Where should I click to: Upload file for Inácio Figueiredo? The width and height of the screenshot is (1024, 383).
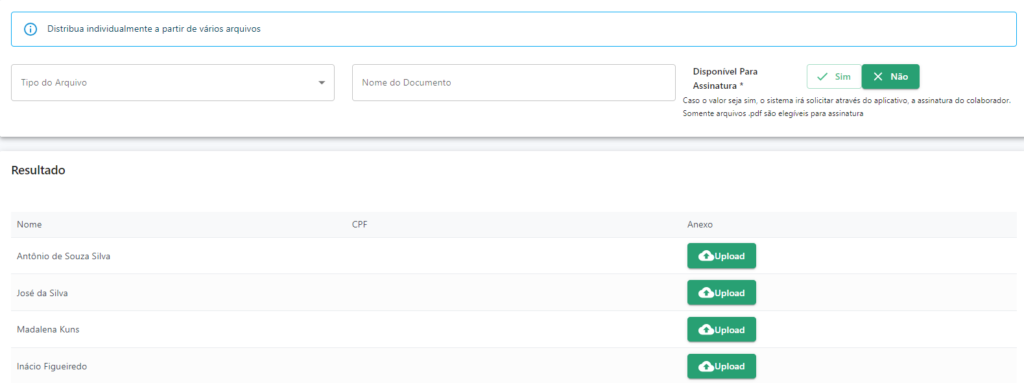click(722, 367)
